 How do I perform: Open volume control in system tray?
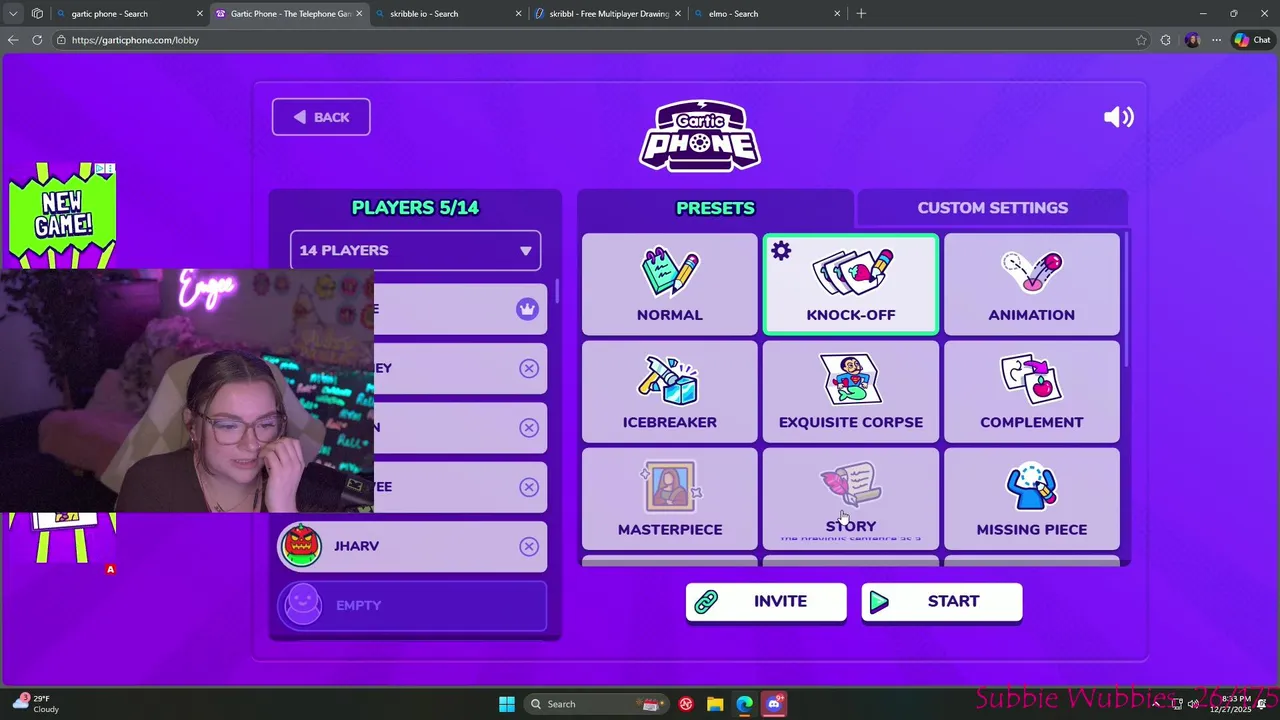coord(1193,704)
